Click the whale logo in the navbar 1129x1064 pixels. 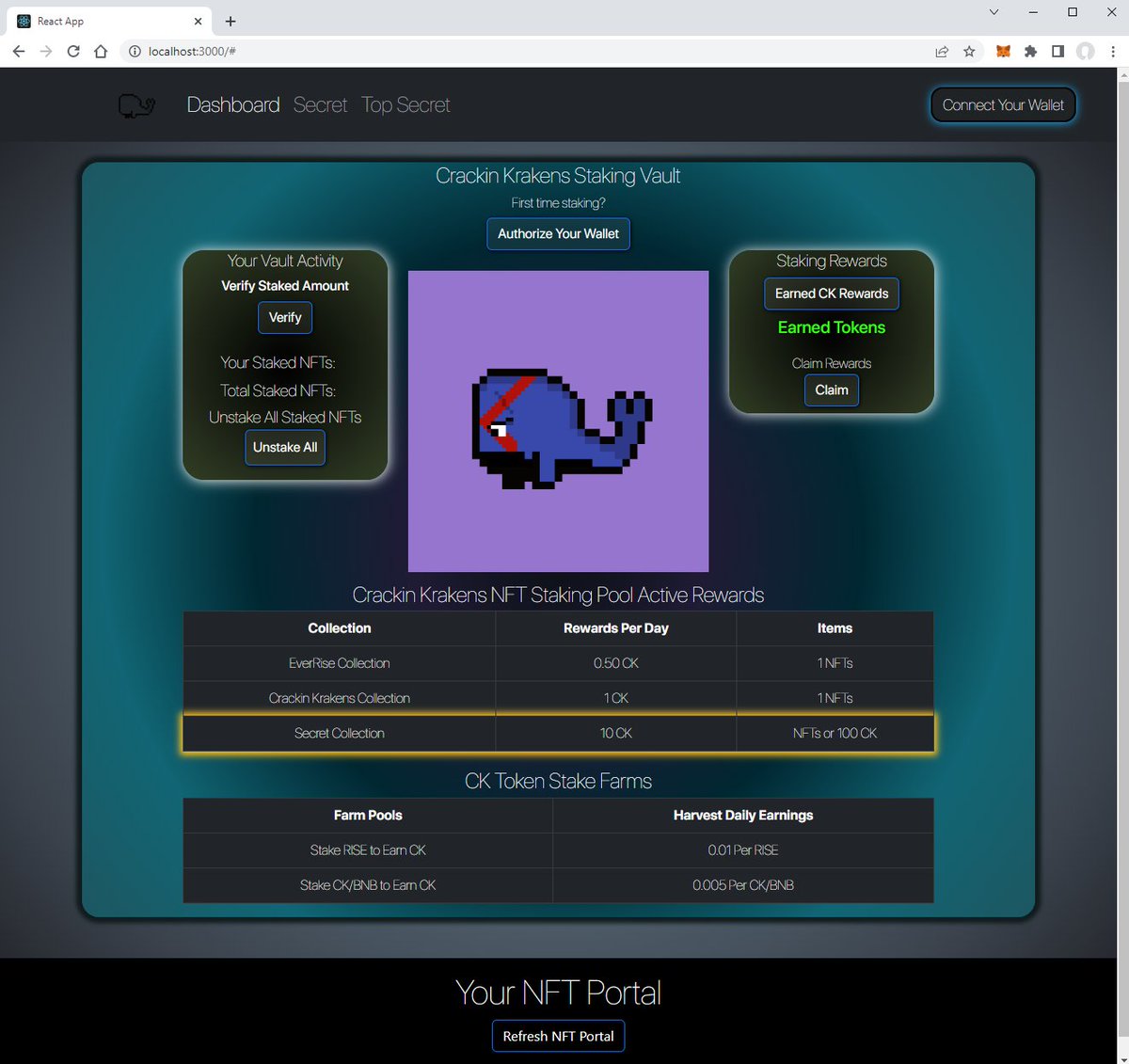[x=135, y=104]
